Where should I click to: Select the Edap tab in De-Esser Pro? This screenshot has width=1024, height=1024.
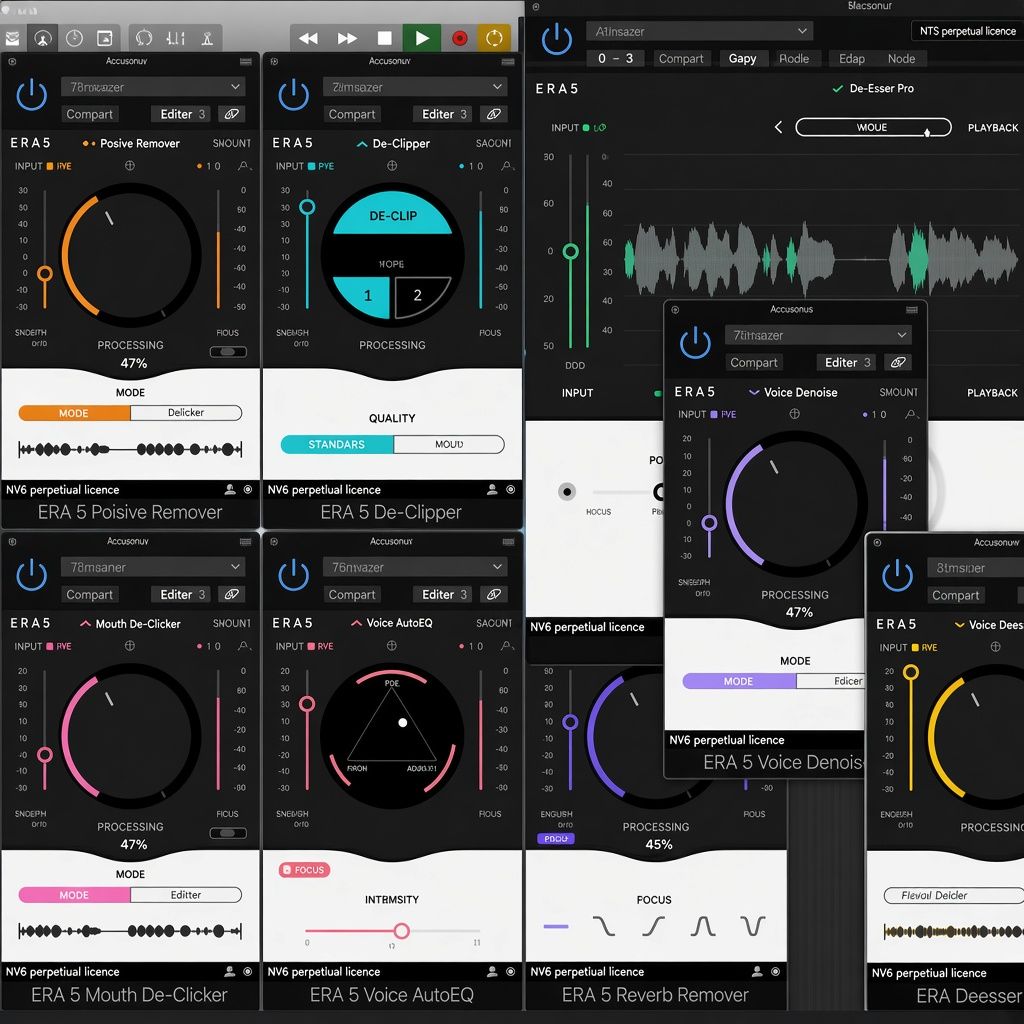(x=852, y=59)
